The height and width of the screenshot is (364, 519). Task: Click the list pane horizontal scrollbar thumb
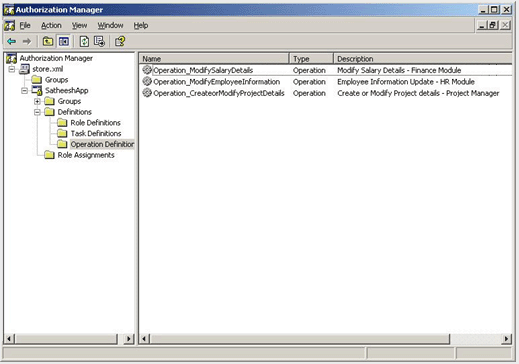coord(299,339)
